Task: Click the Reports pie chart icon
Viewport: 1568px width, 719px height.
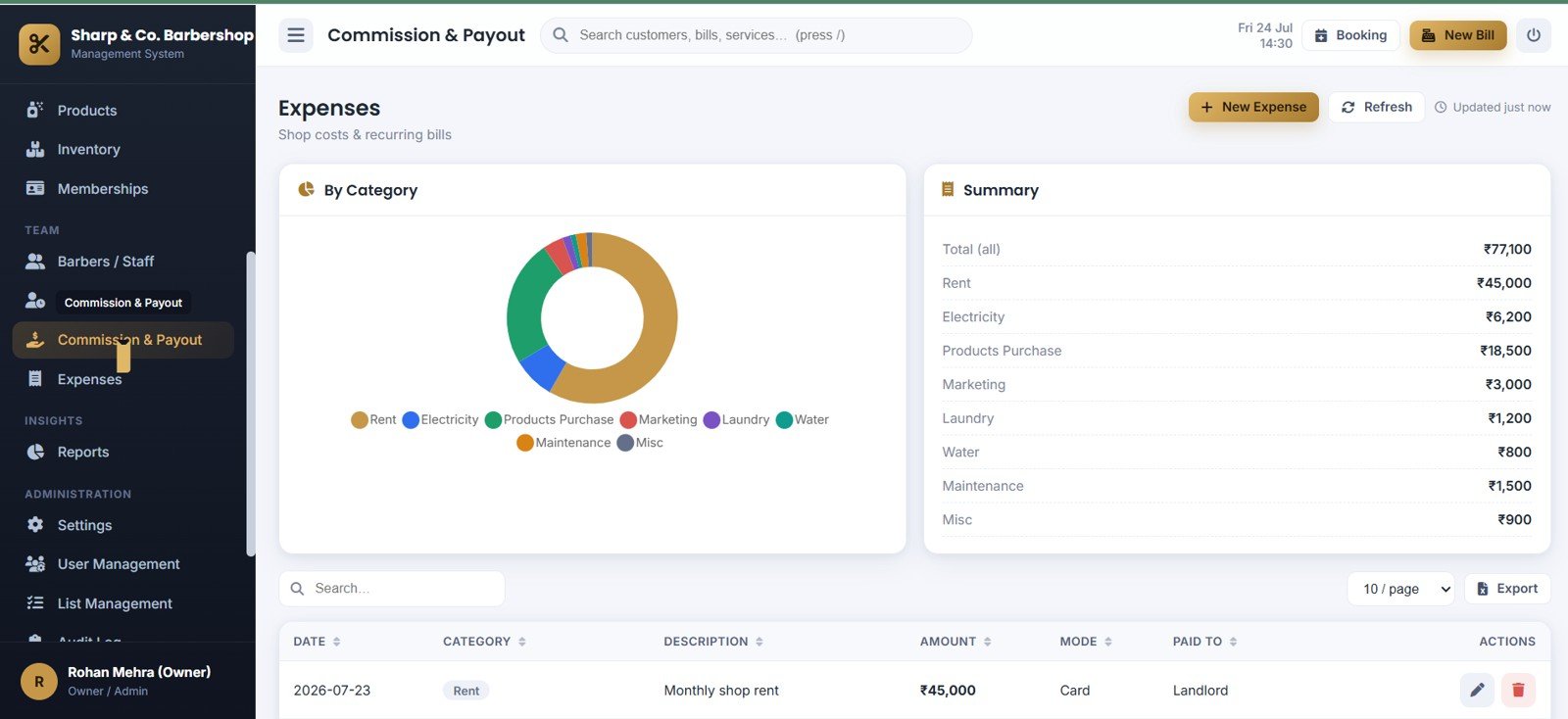Action: click(35, 452)
